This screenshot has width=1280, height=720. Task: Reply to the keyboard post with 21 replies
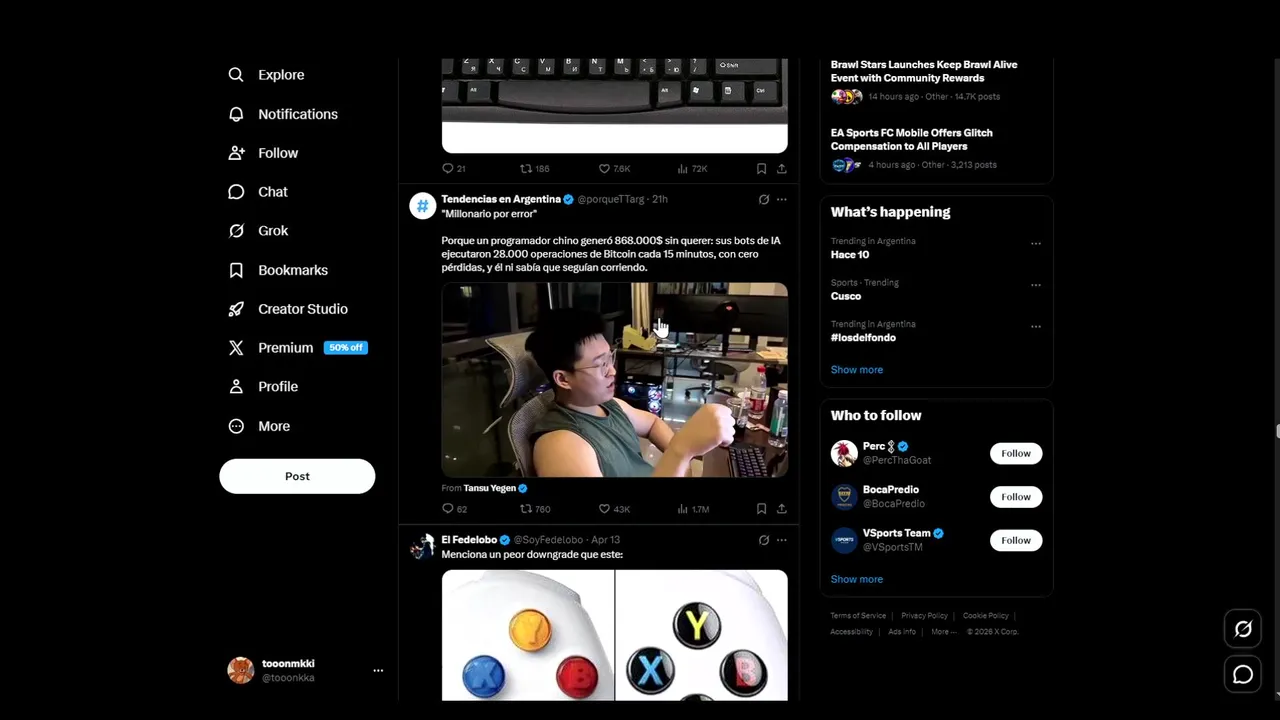(454, 169)
